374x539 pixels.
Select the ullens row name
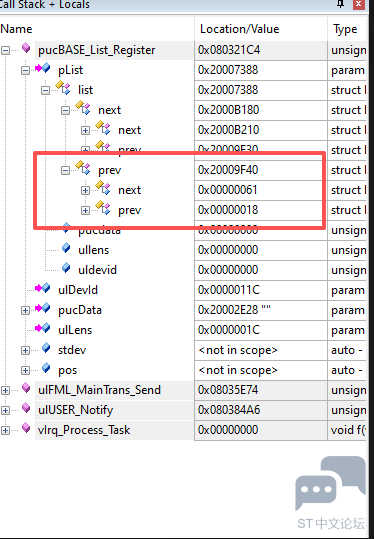94,250
